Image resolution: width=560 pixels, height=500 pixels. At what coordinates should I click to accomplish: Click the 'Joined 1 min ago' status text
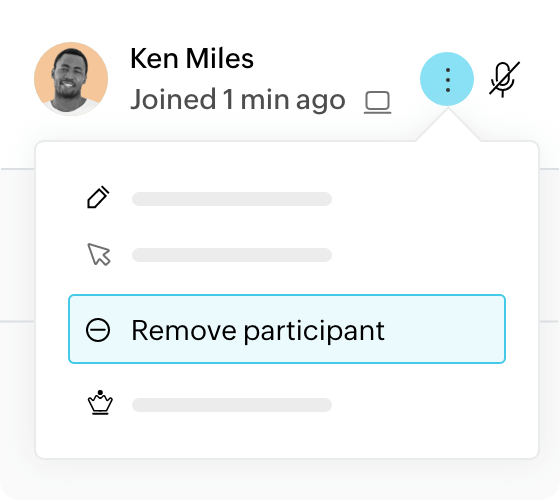click(238, 100)
